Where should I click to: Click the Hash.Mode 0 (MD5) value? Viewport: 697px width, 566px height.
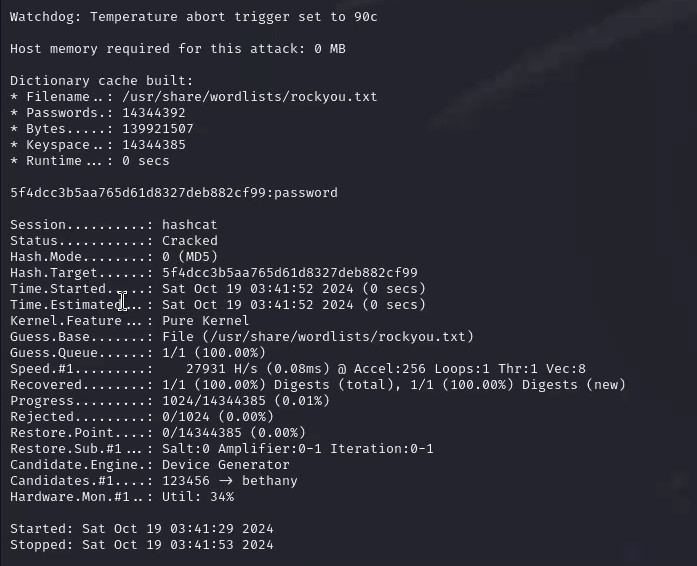190,257
